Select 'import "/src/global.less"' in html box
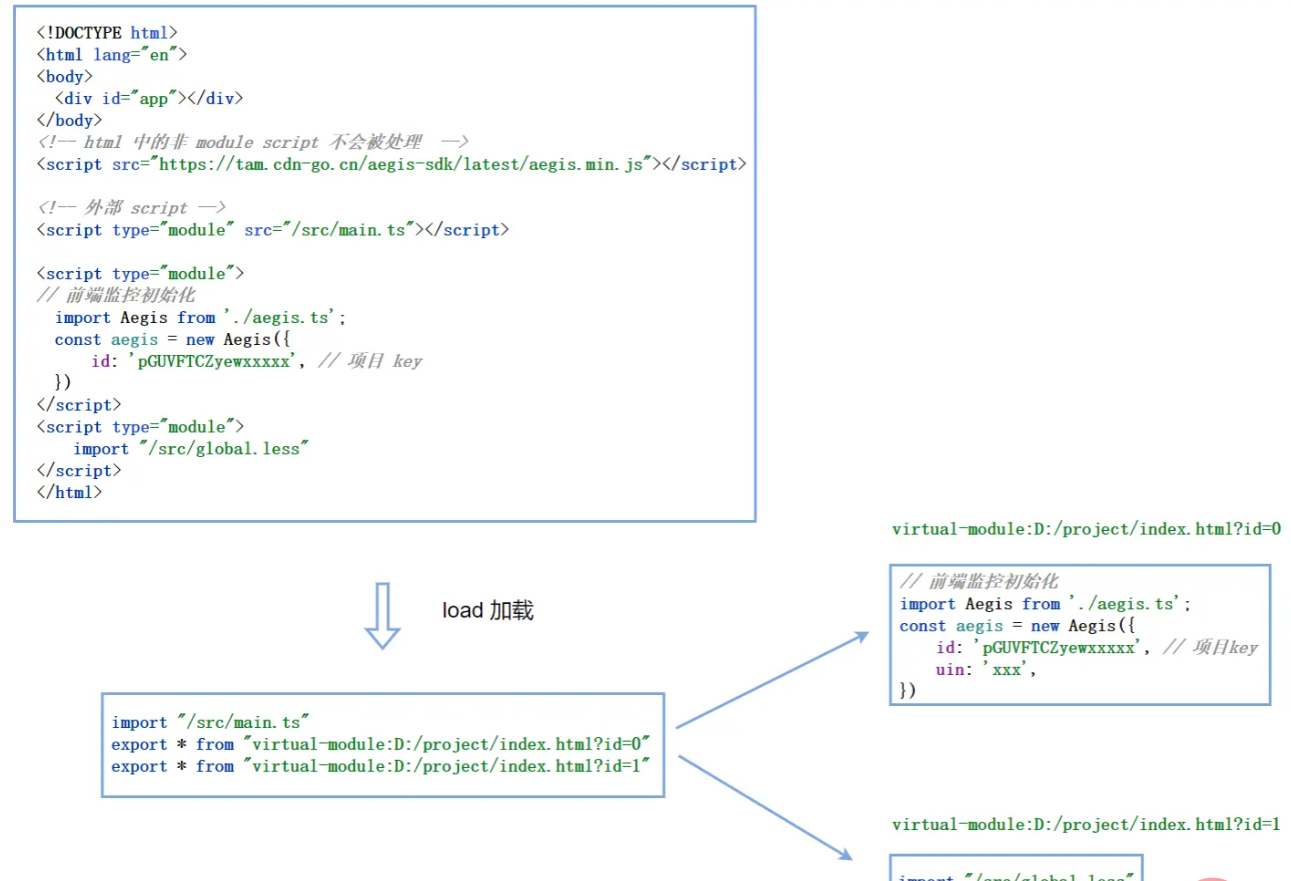The height and width of the screenshot is (881, 1291). click(x=190, y=449)
